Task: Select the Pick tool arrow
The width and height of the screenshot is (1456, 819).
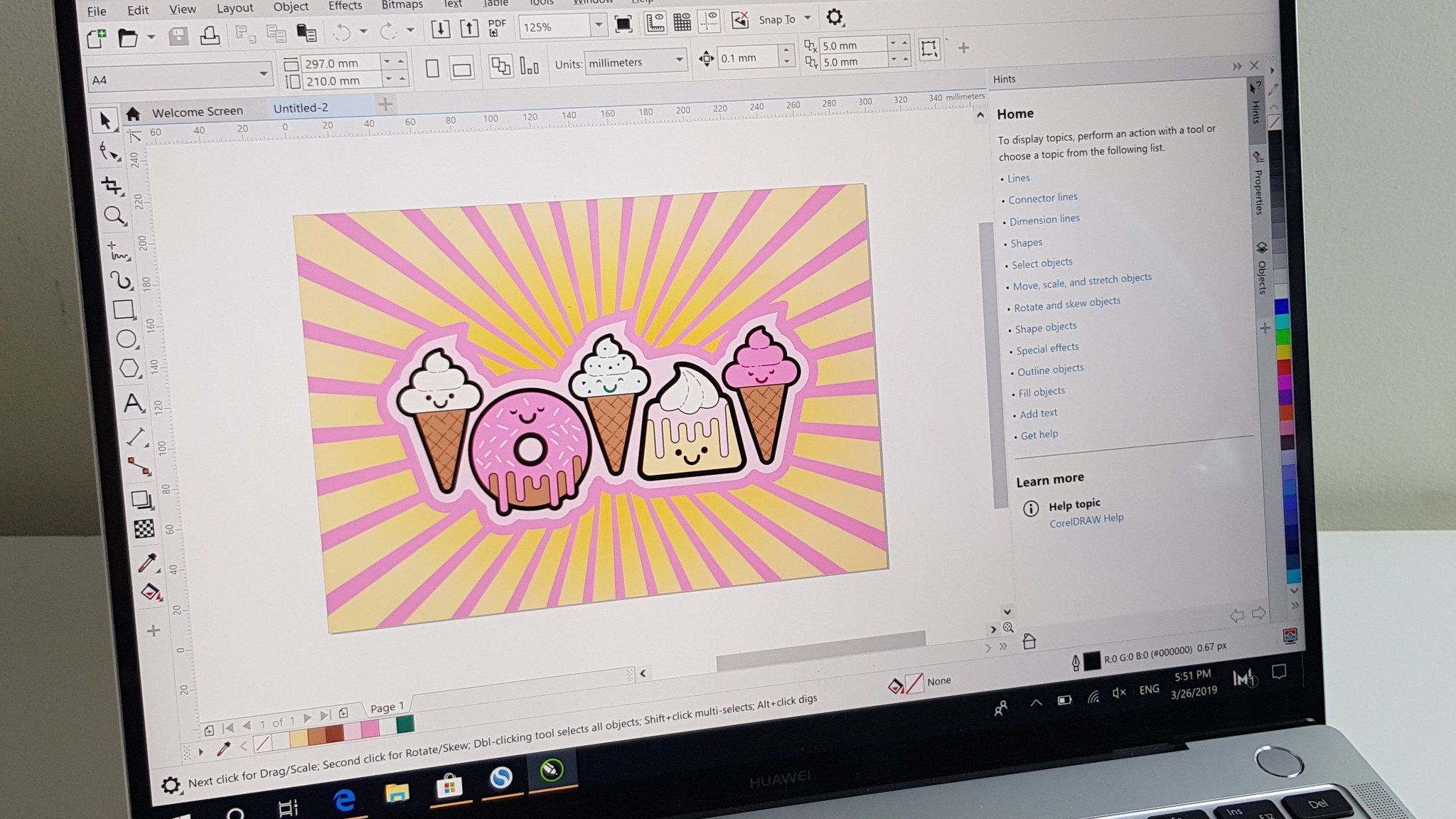Action: [x=105, y=121]
